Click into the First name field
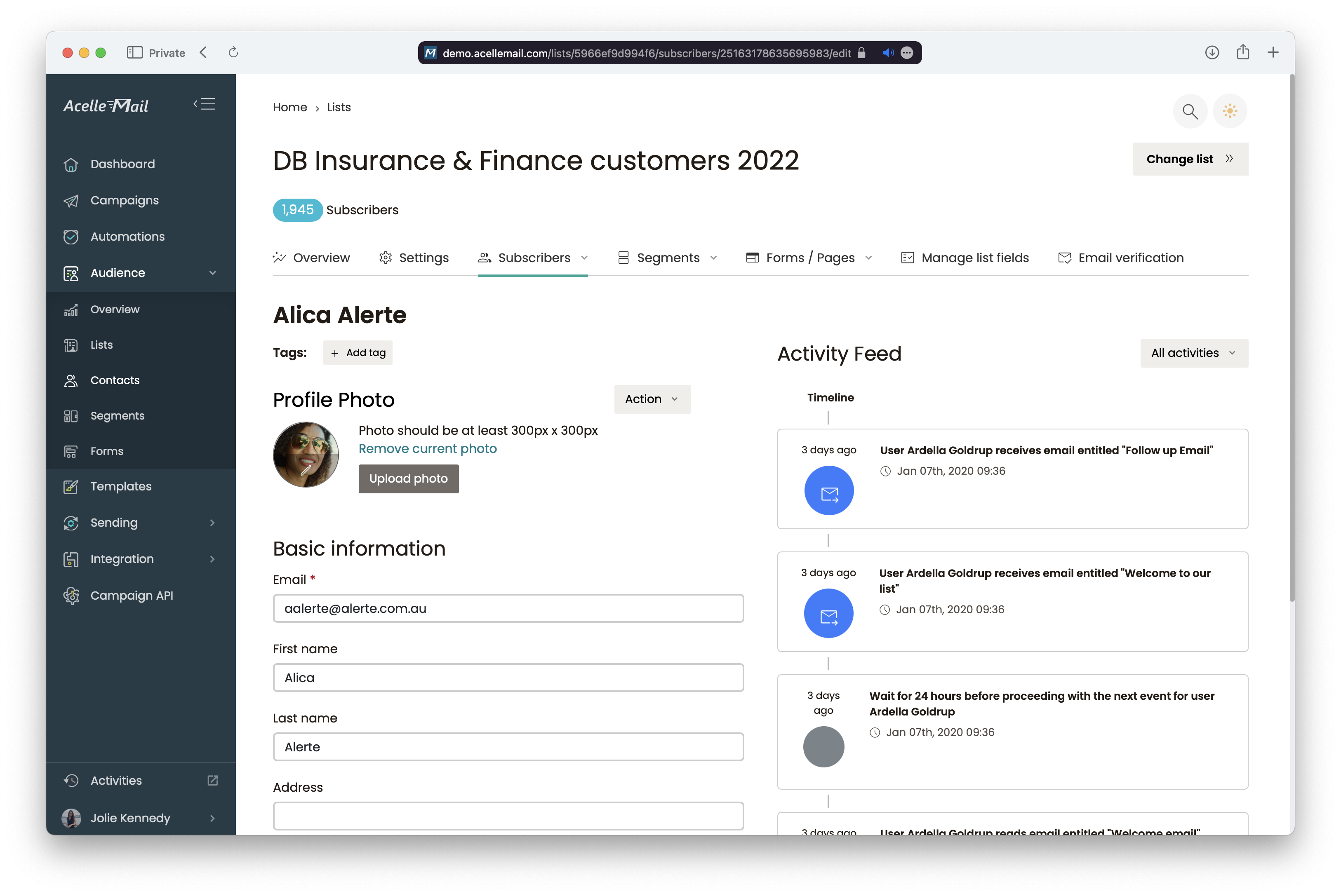 click(x=508, y=678)
